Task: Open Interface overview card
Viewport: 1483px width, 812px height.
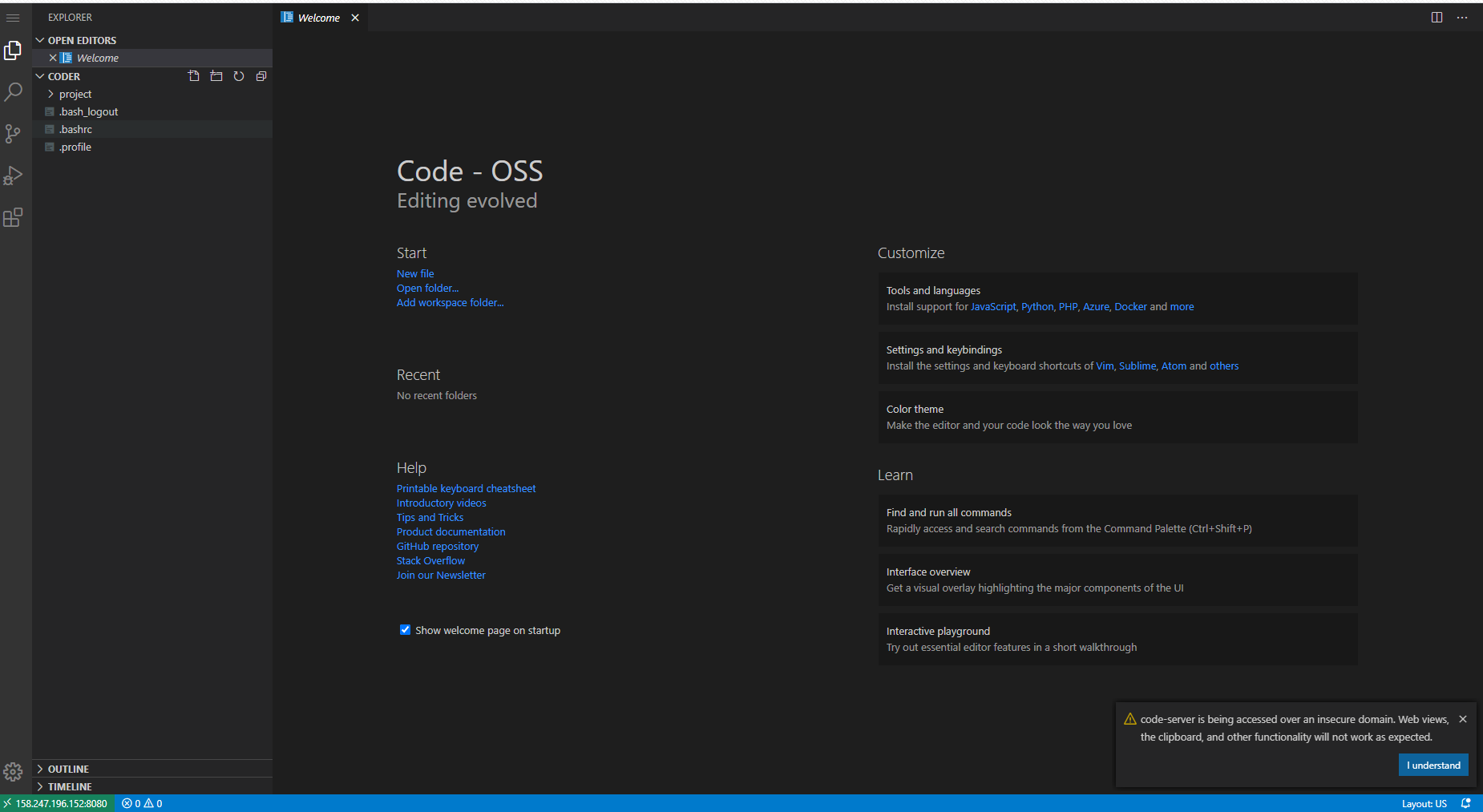Action: pyautogui.click(x=1117, y=580)
